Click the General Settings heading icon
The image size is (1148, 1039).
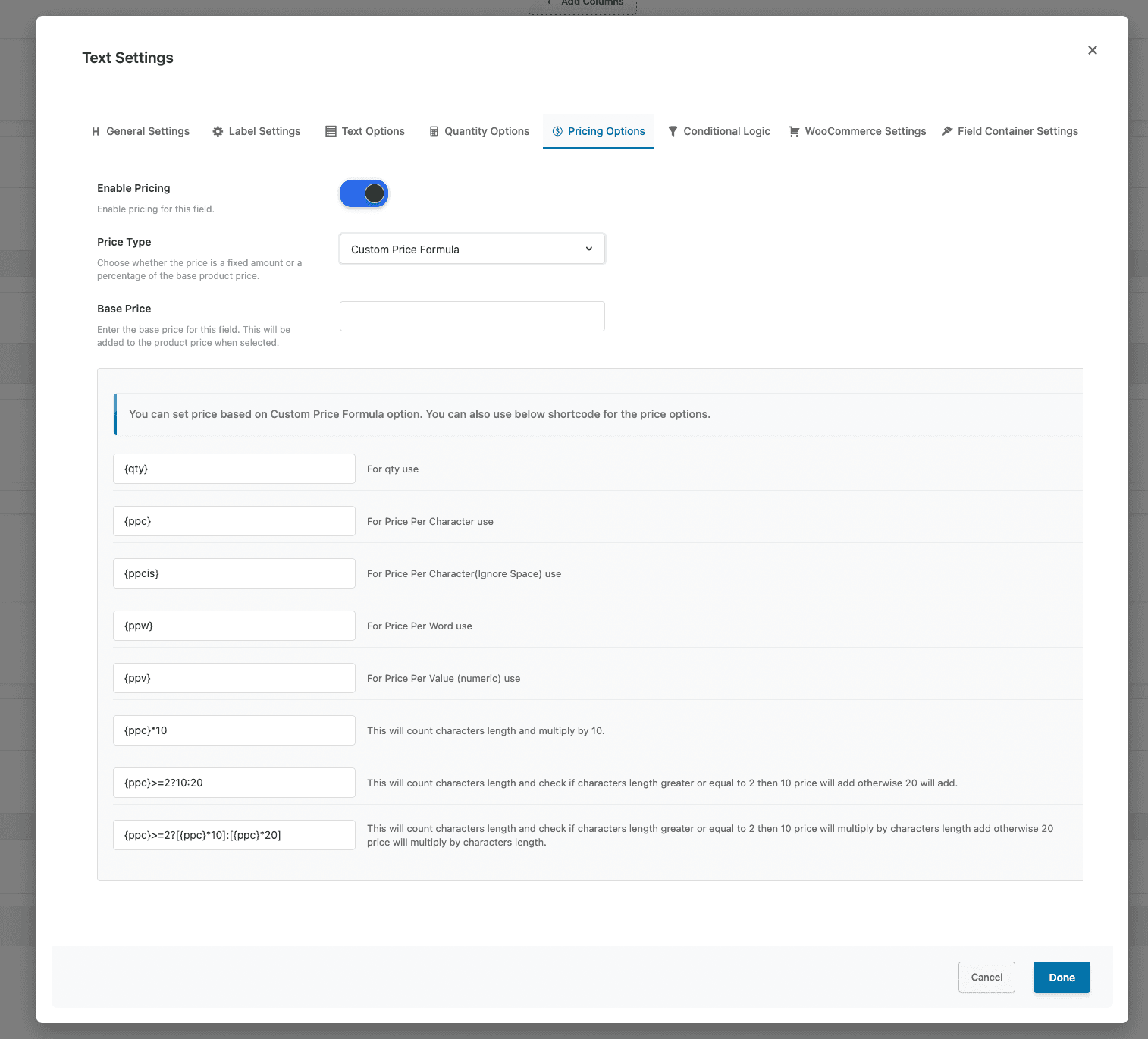[x=96, y=131]
